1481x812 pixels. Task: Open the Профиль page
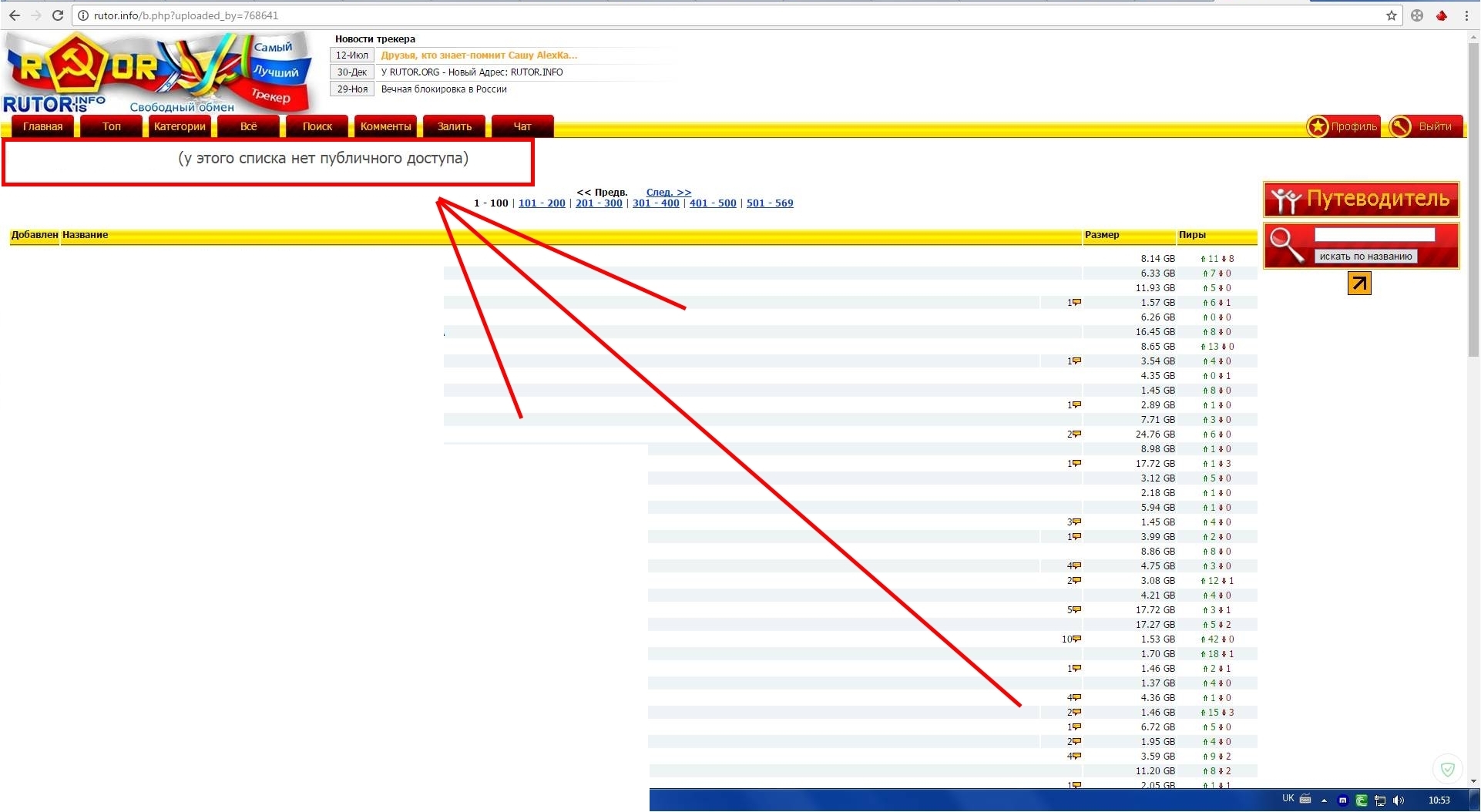click(x=1344, y=126)
